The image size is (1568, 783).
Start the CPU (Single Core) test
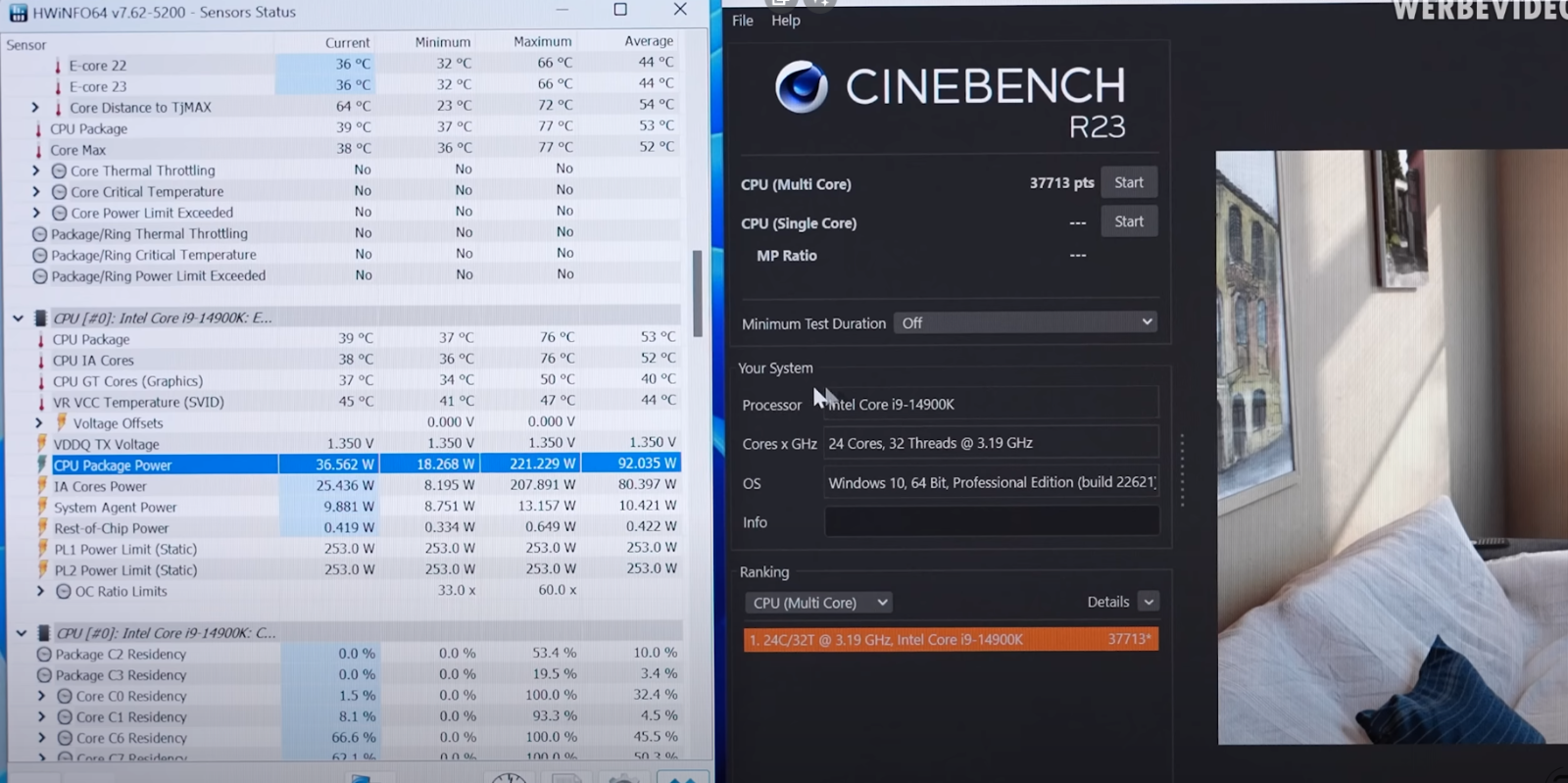[x=1129, y=222]
